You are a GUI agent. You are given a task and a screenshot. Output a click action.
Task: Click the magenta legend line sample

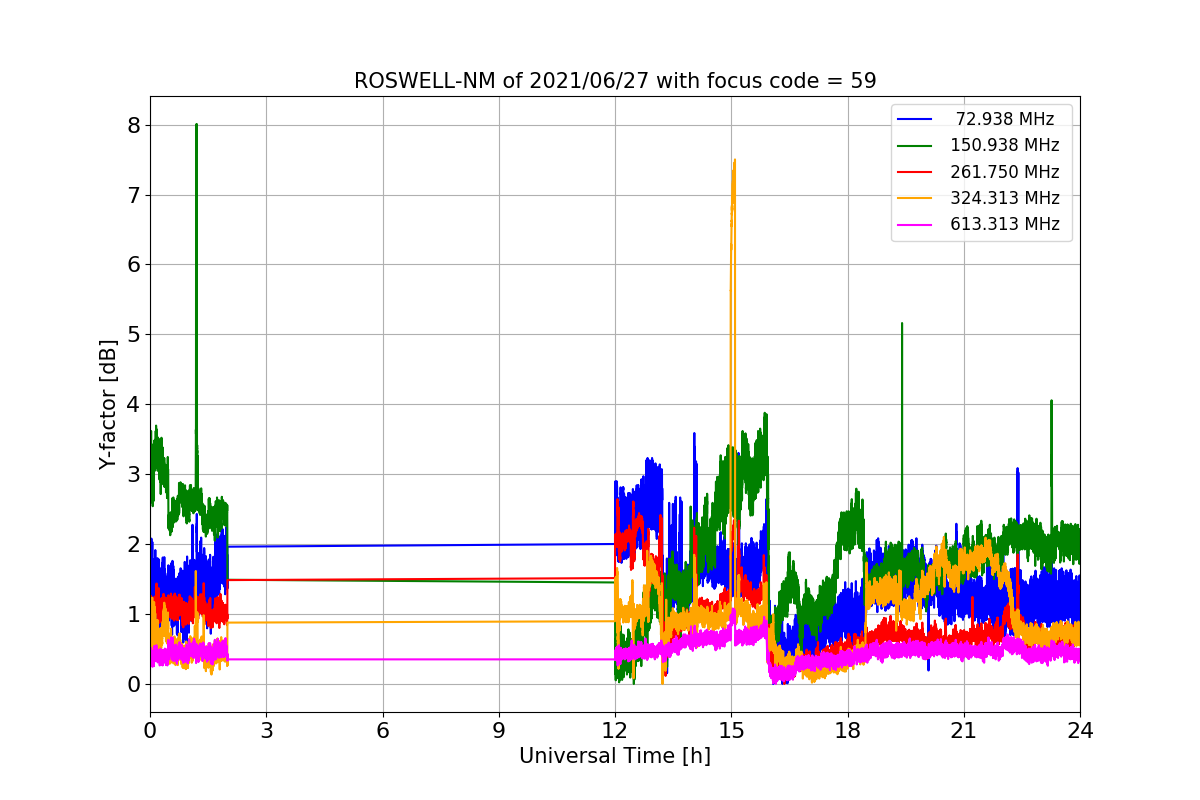tap(915, 225)
